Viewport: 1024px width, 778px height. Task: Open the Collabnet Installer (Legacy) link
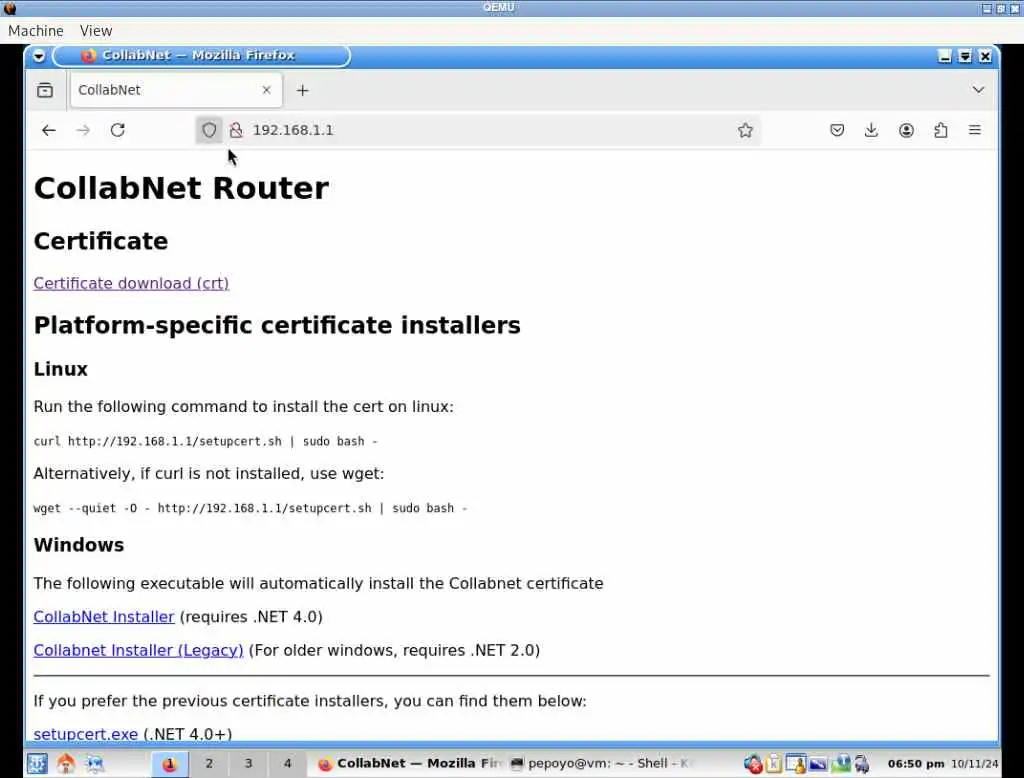138,651
